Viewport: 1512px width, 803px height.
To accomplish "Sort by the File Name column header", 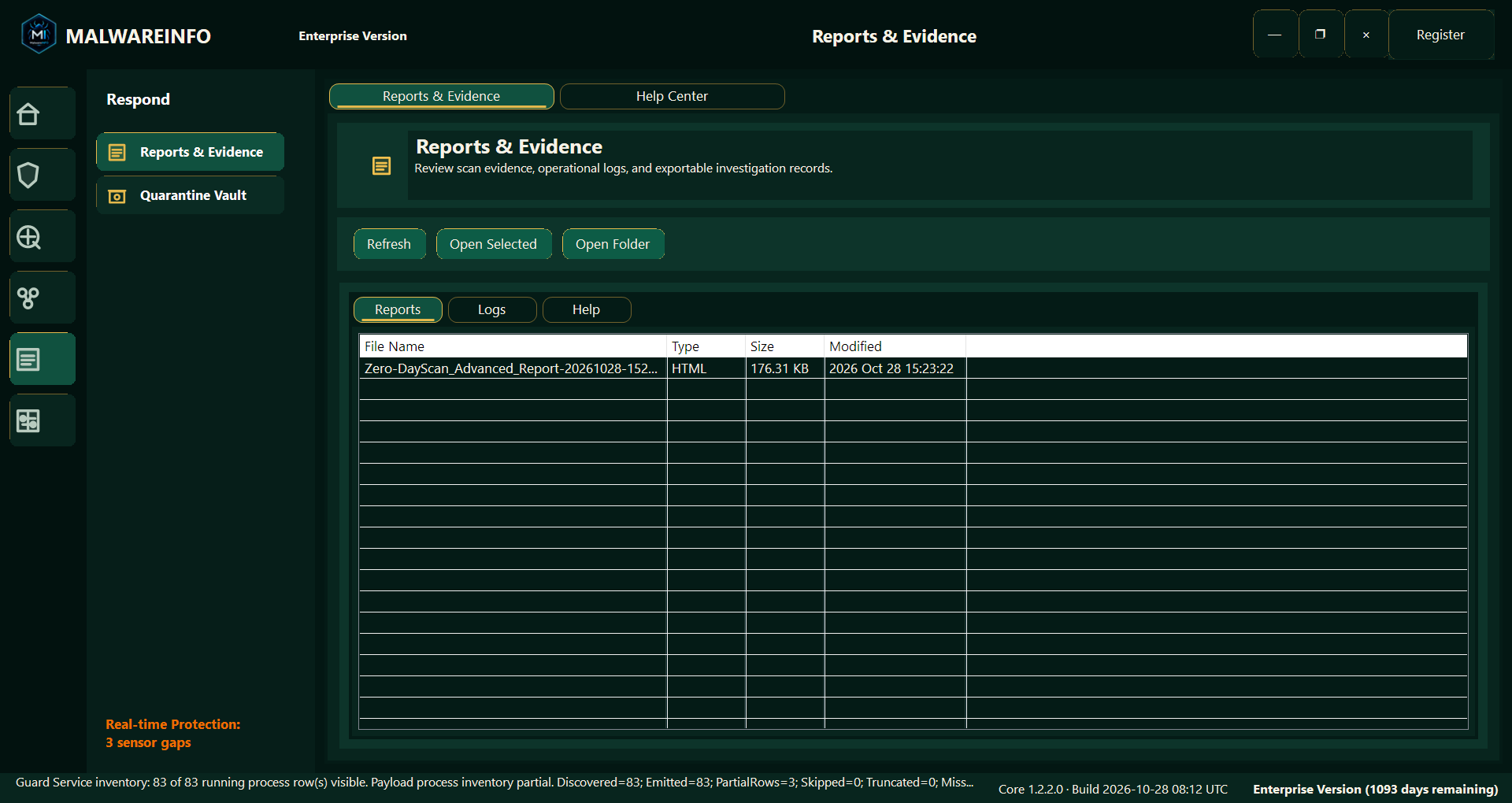I will coord(513,346).
